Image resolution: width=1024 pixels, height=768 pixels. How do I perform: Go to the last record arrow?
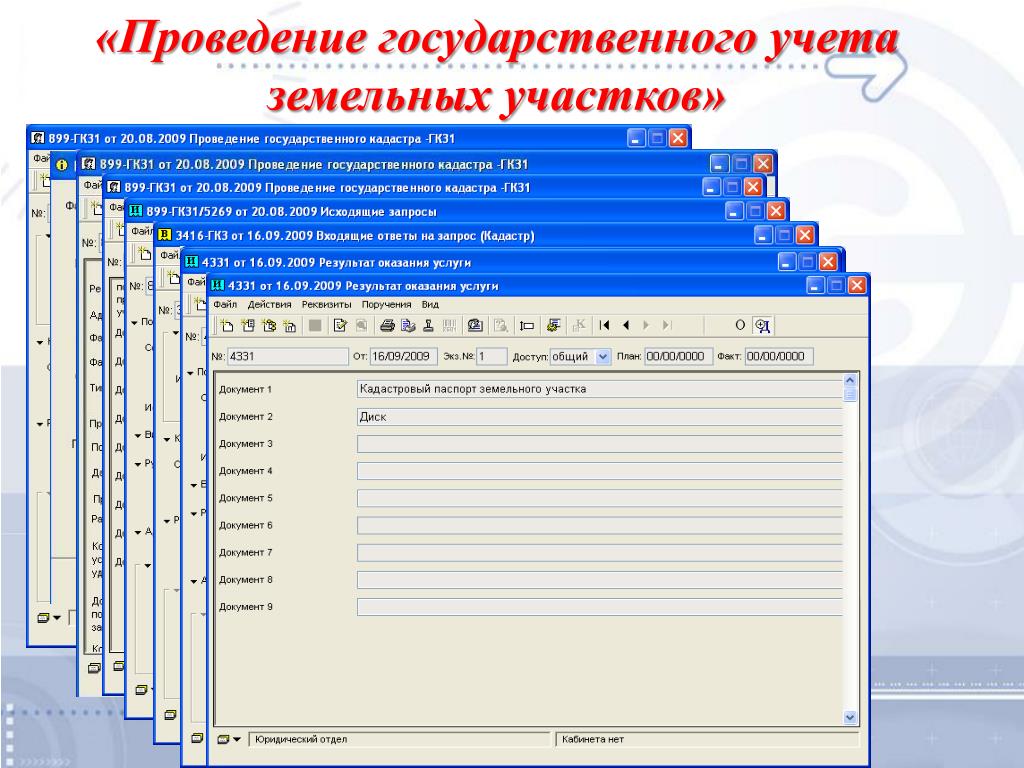coord(667,325)
